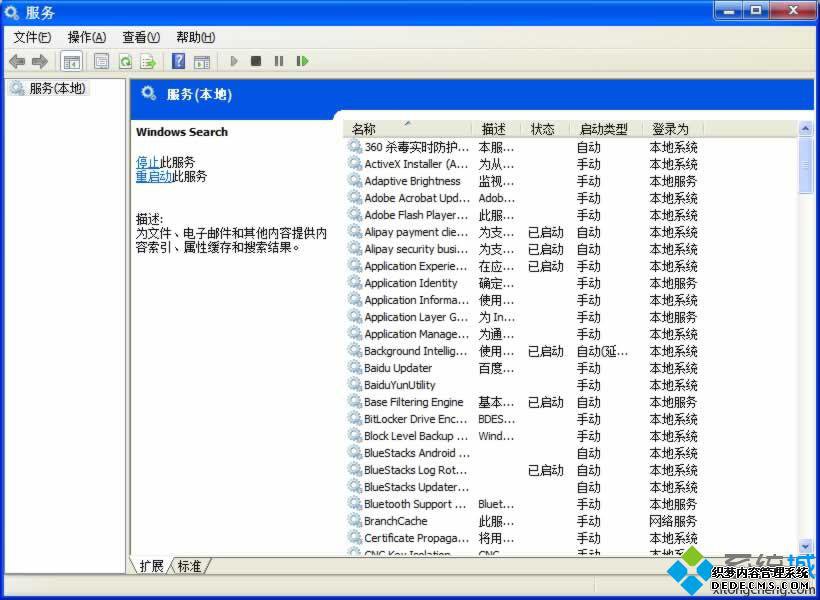Click the gear icon beside BranchCache
This screenshot has width=820, height=600.
pyautogui.click(x=355, y=521)
